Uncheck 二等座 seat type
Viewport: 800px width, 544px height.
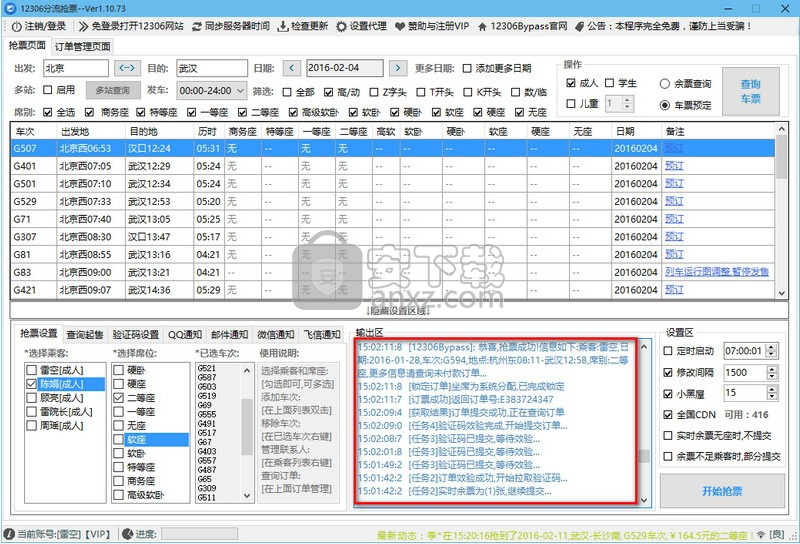(x=118, y=398)
